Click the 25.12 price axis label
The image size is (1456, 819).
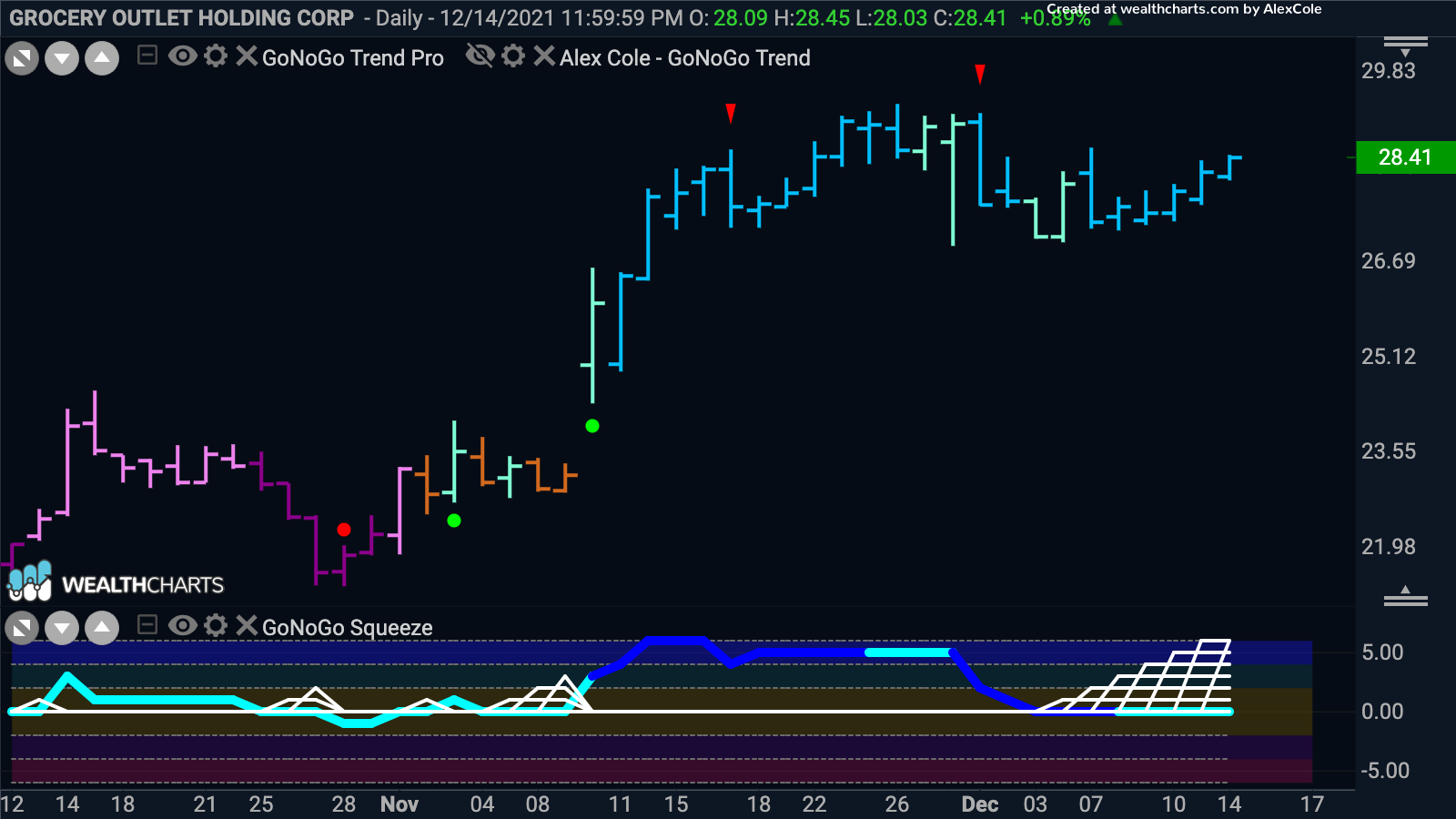tap(1389, 357)
